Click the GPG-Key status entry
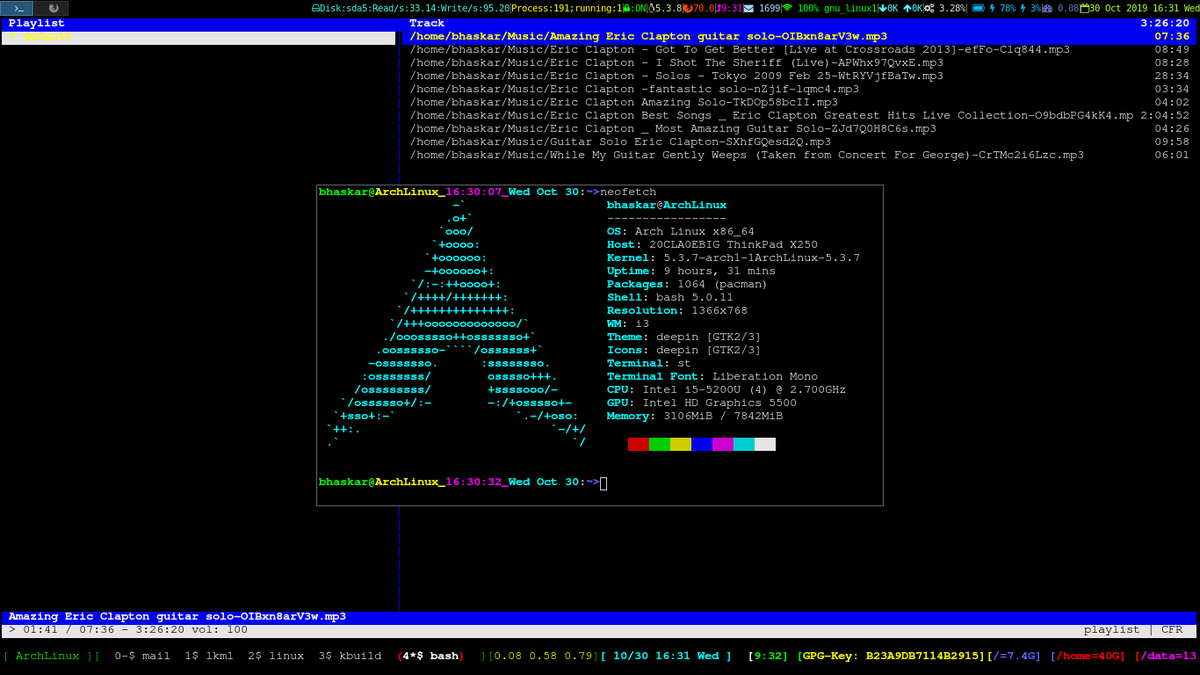 (889, 656)
